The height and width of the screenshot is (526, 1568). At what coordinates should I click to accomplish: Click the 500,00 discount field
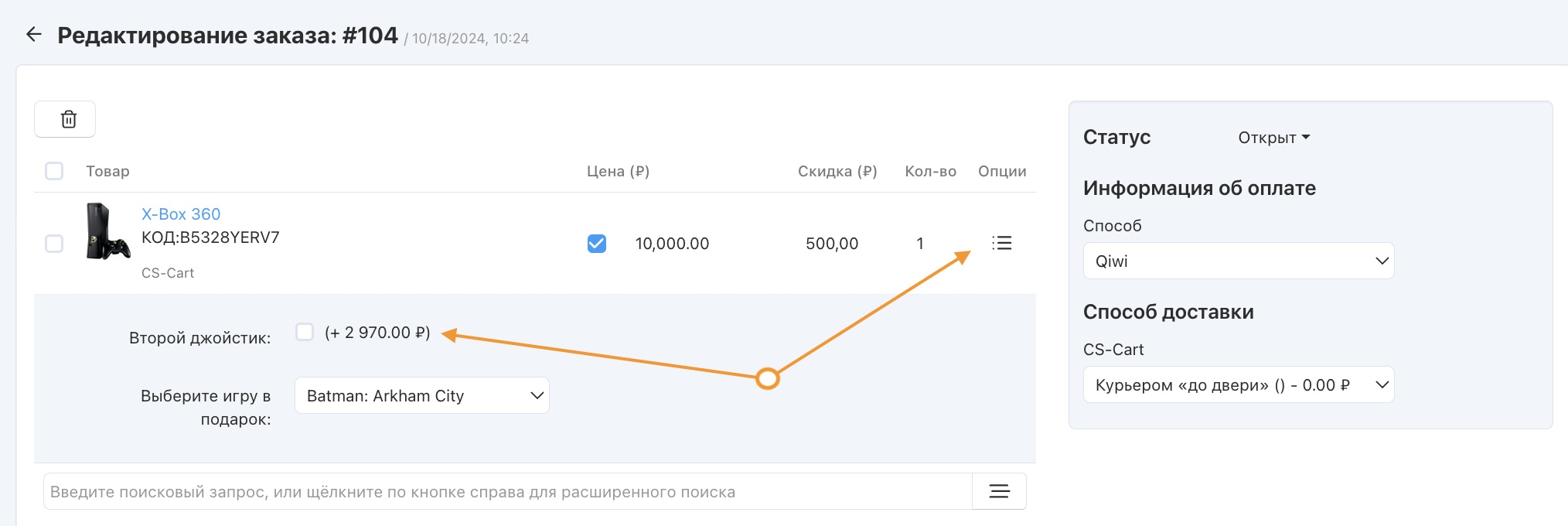(x=832, y=244)
